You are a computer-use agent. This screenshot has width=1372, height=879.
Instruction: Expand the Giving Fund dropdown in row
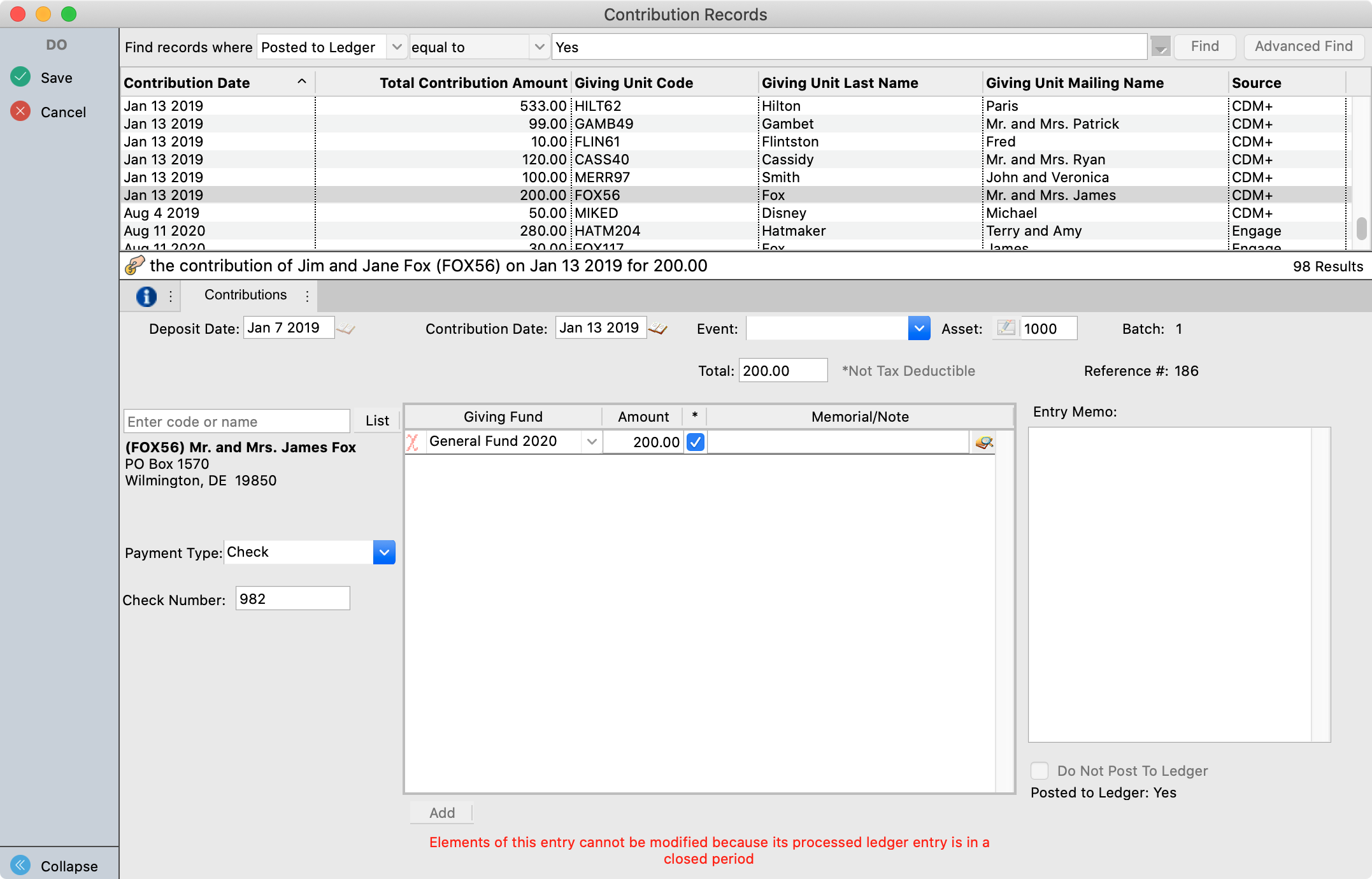[x=592, y=442]
